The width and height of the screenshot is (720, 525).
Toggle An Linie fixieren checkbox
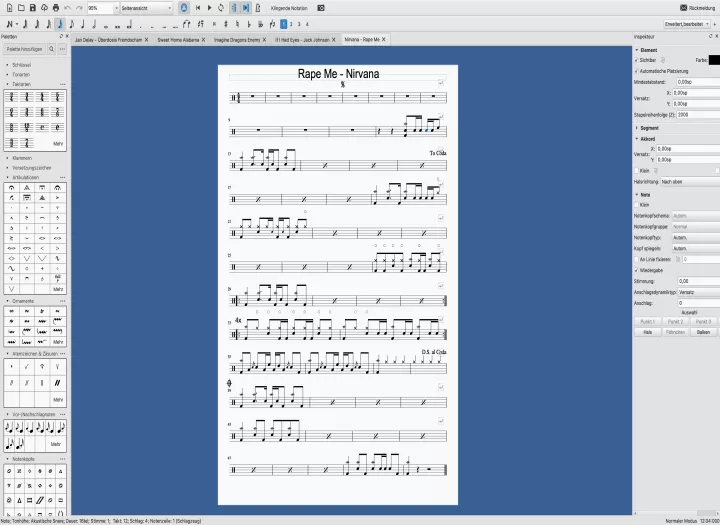coord(636,260)
